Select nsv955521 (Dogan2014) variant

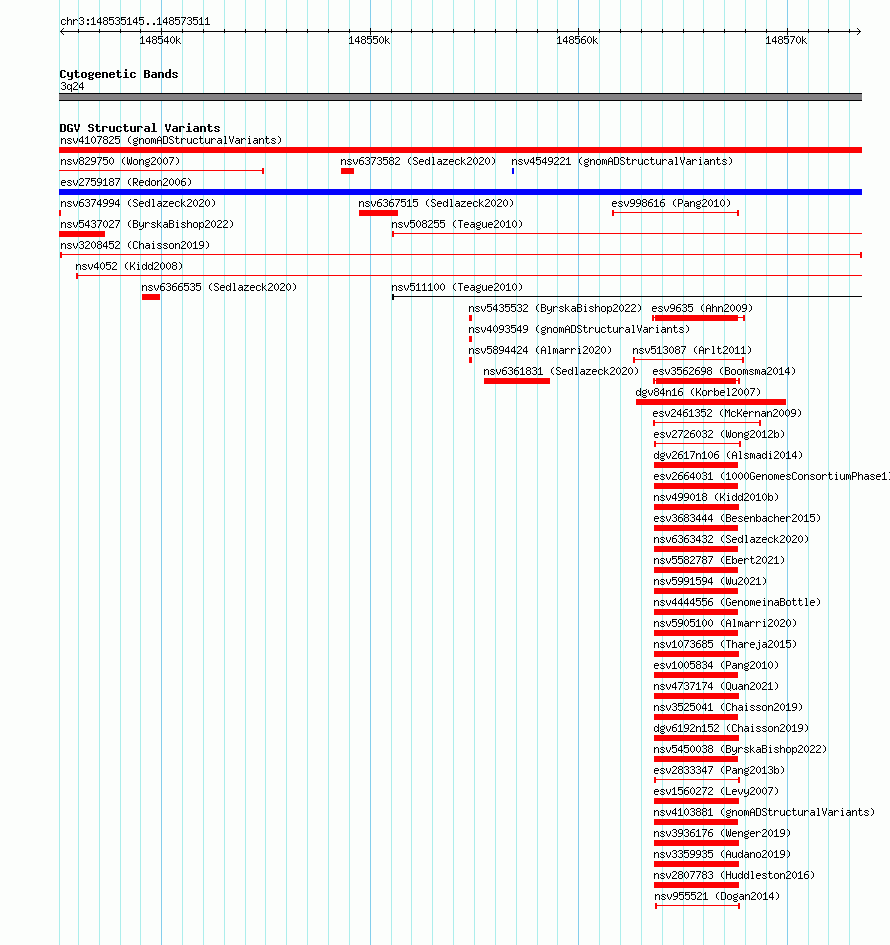coord(717,897)
